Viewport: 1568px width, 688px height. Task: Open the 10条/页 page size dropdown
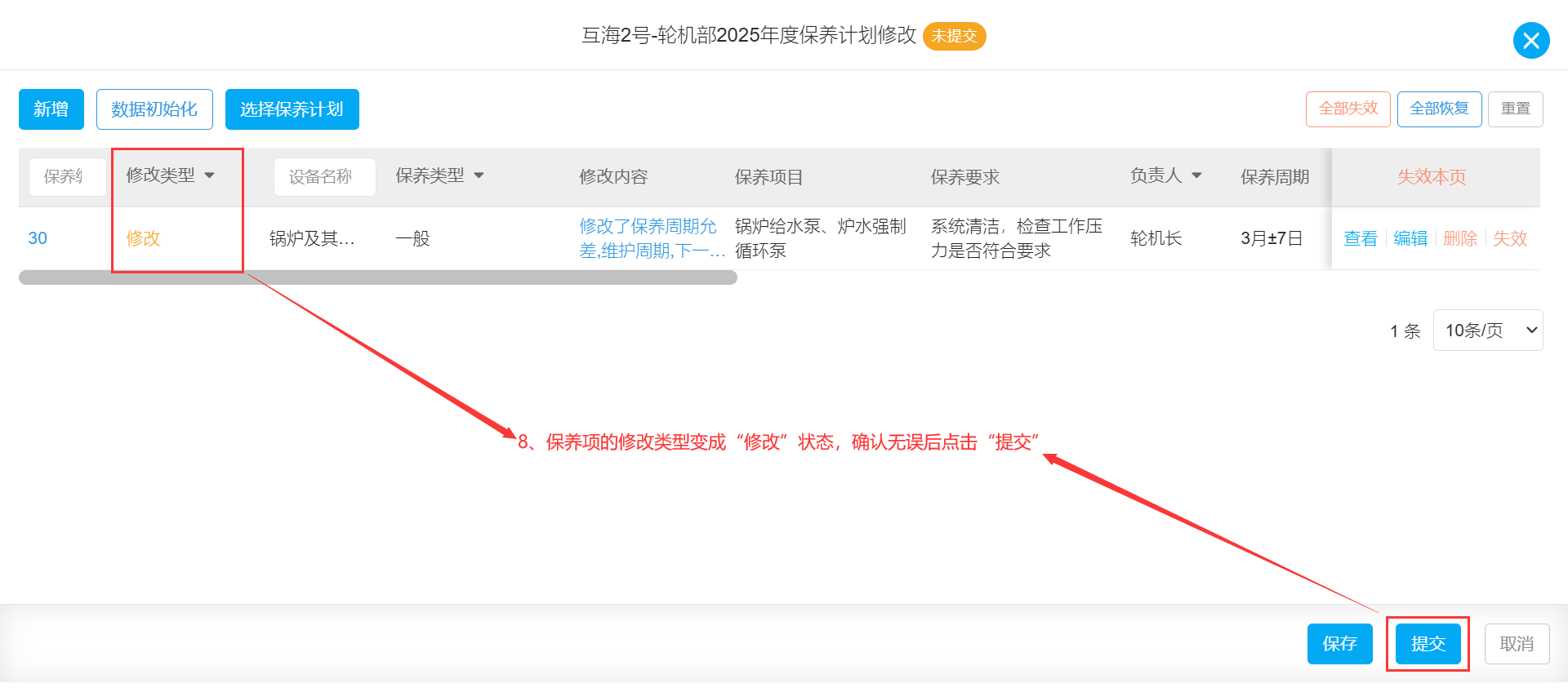[1488, 331]
